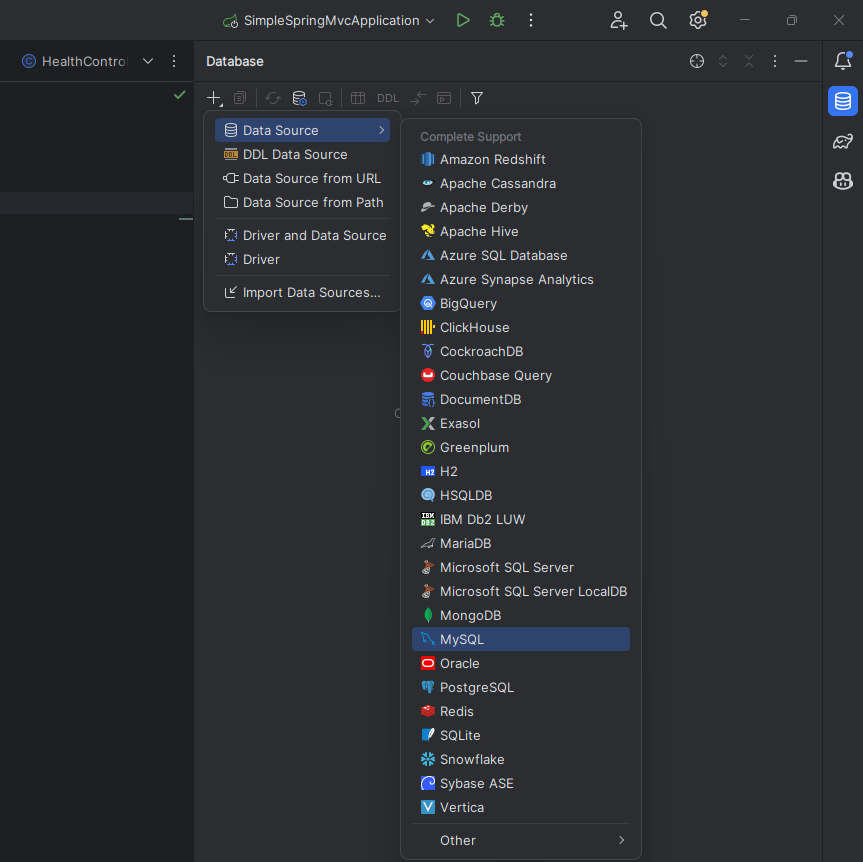863x862 pixels.
Task: Choose Data Source from Path
Action: (x=302, y=203)
